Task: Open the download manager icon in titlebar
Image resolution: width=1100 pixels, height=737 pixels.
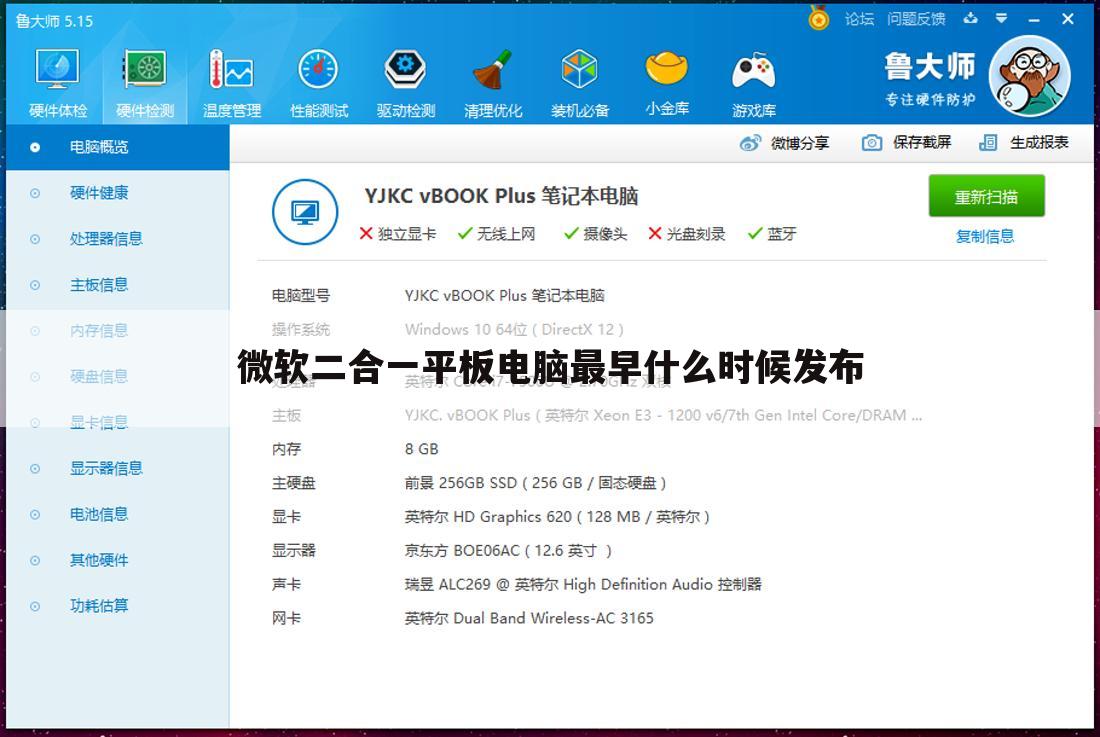Action: tap(969, 18)
